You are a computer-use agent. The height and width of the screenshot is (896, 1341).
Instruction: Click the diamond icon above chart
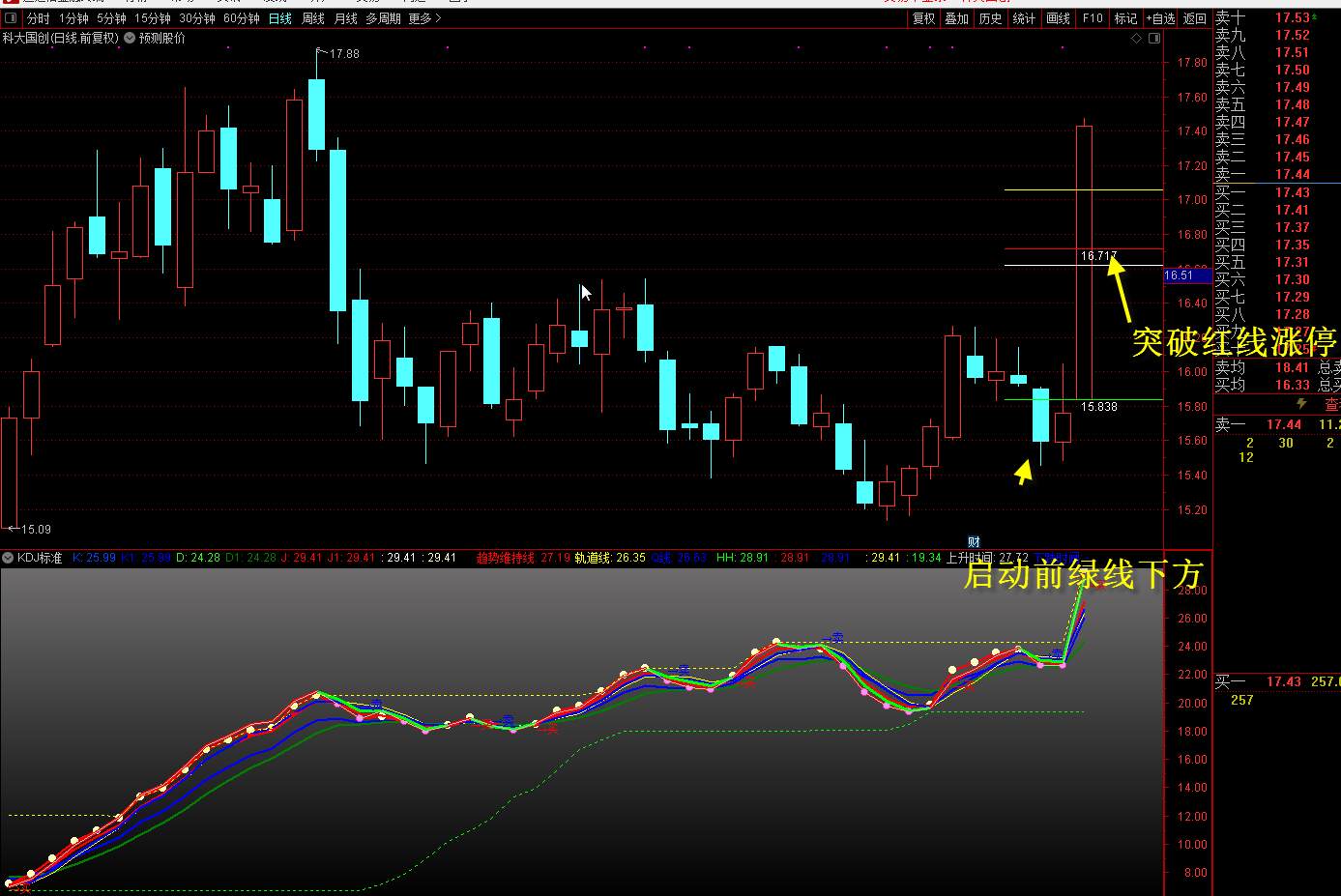pos(1136,39)
